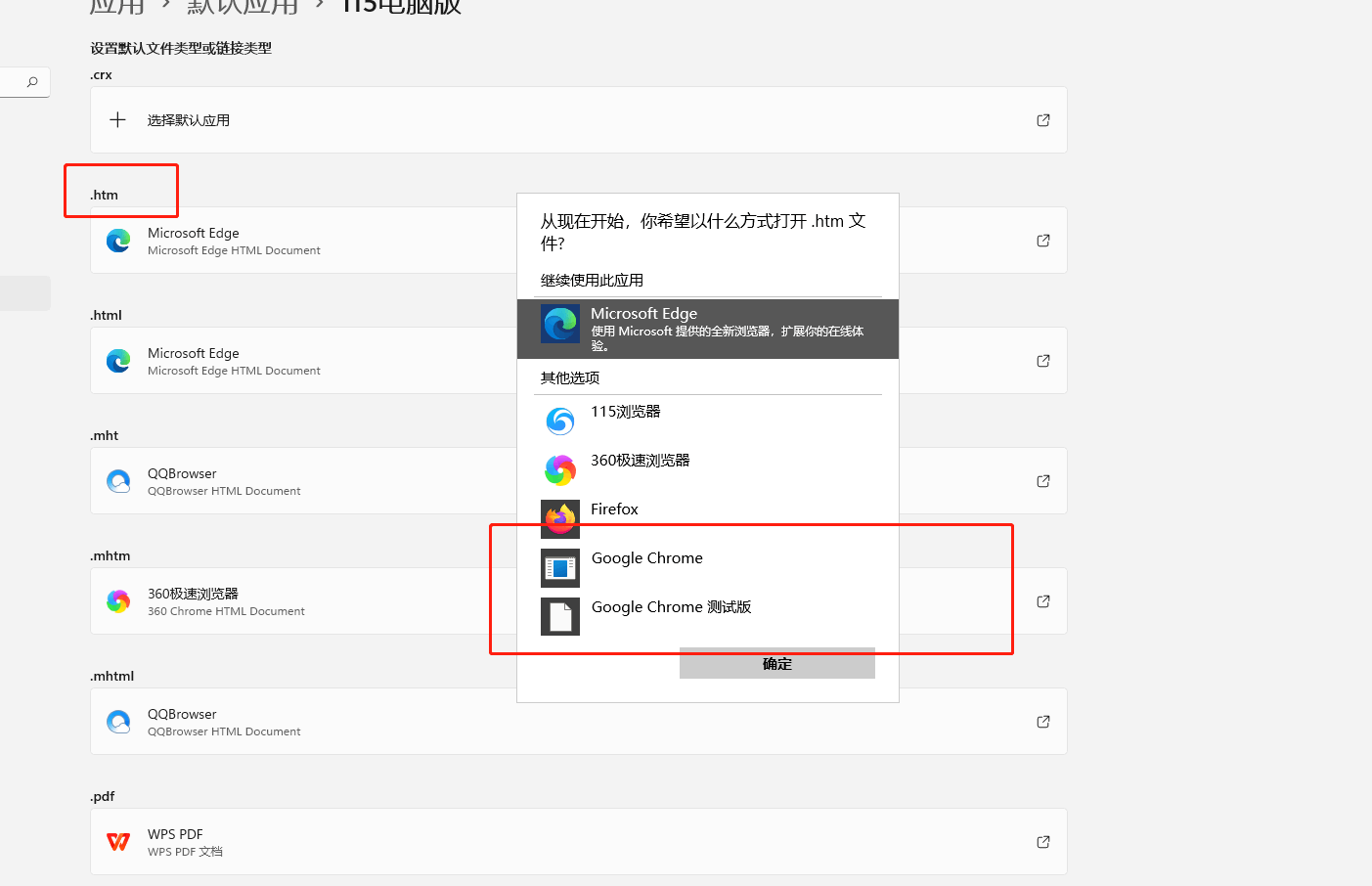1372x886 pixels.
Task: Click the external-link icon beside .pdf entry
Action: (x=1042, y=841)
